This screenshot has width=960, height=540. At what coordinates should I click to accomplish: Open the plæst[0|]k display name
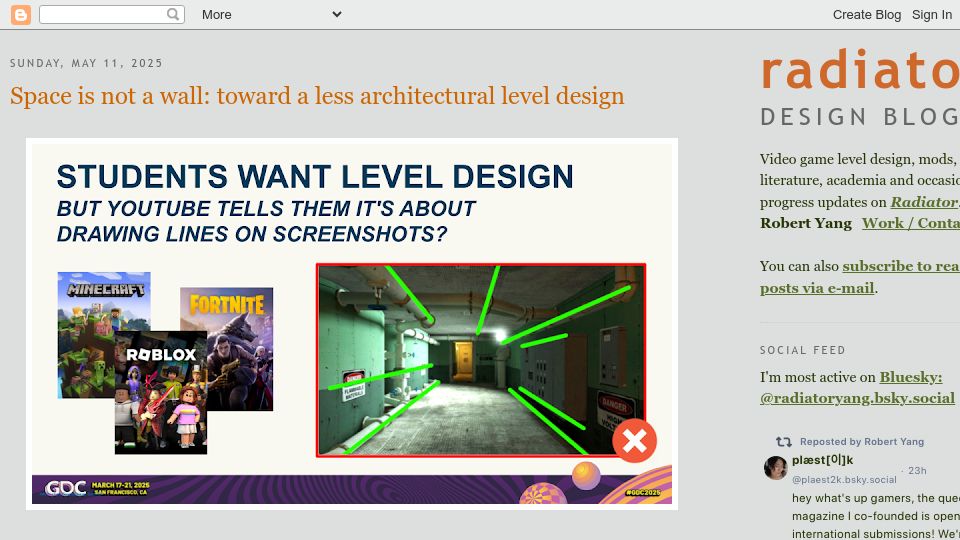coord(822,460)
